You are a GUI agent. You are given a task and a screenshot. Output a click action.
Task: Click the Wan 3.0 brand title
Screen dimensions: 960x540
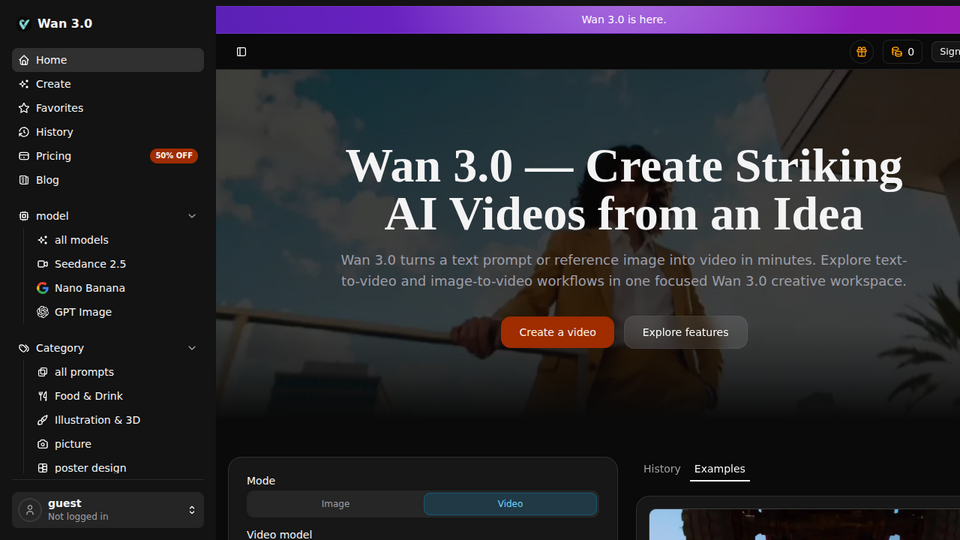pos(65,23)
